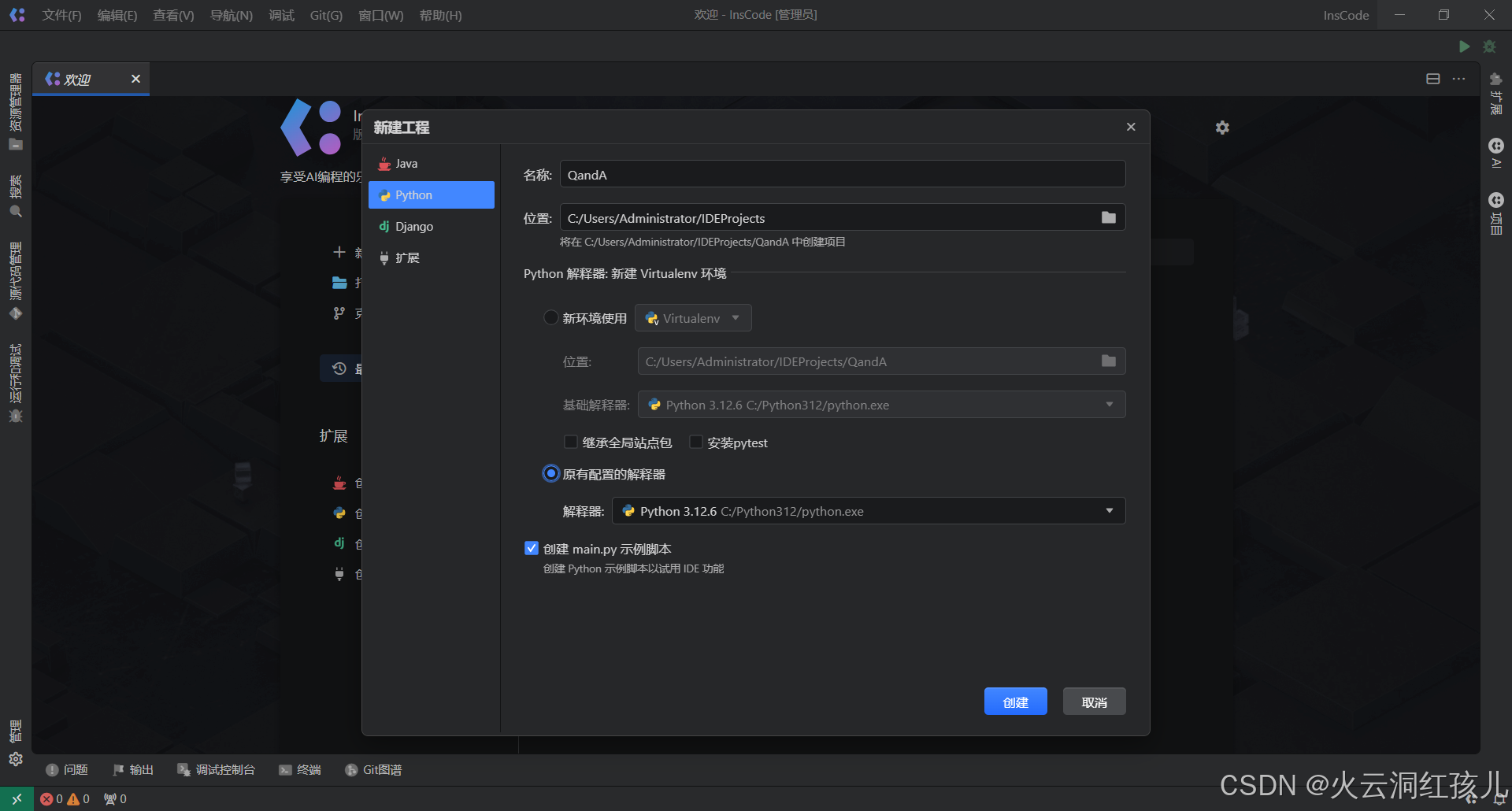Open the Virtualenv environment type dropdown
The width and height of the screenshot is (1512, 811).
(x=693, y=317)
